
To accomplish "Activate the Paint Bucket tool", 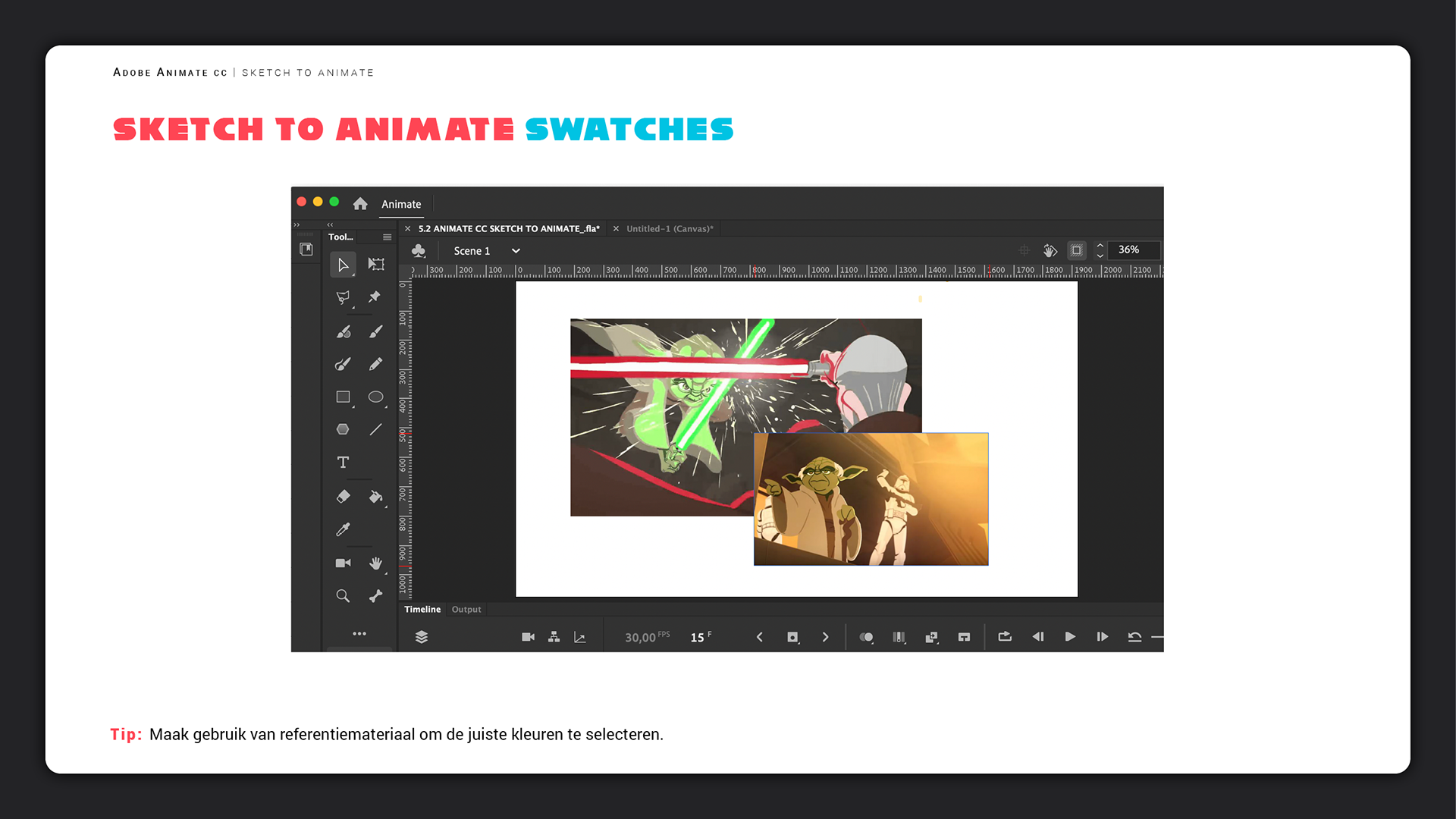I will pyautogui.click(x=375, y=497).
